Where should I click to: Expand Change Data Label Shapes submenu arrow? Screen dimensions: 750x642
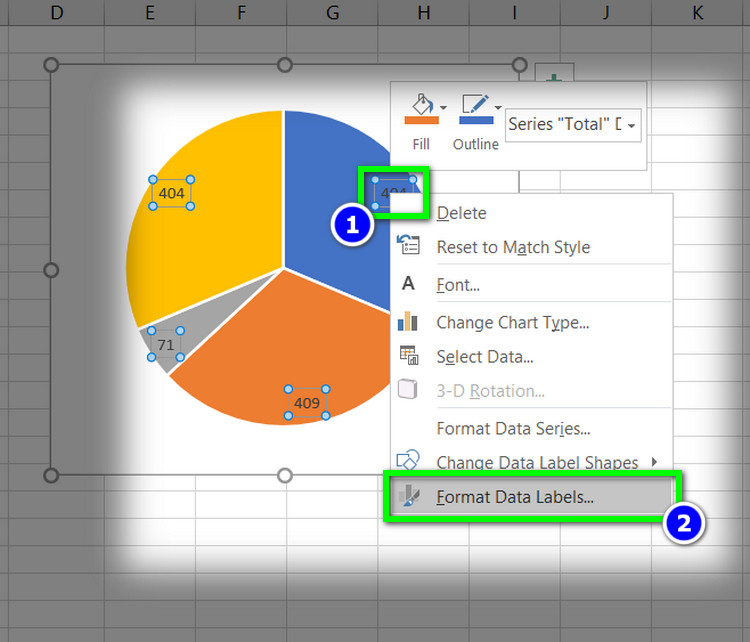click(654, 462)
